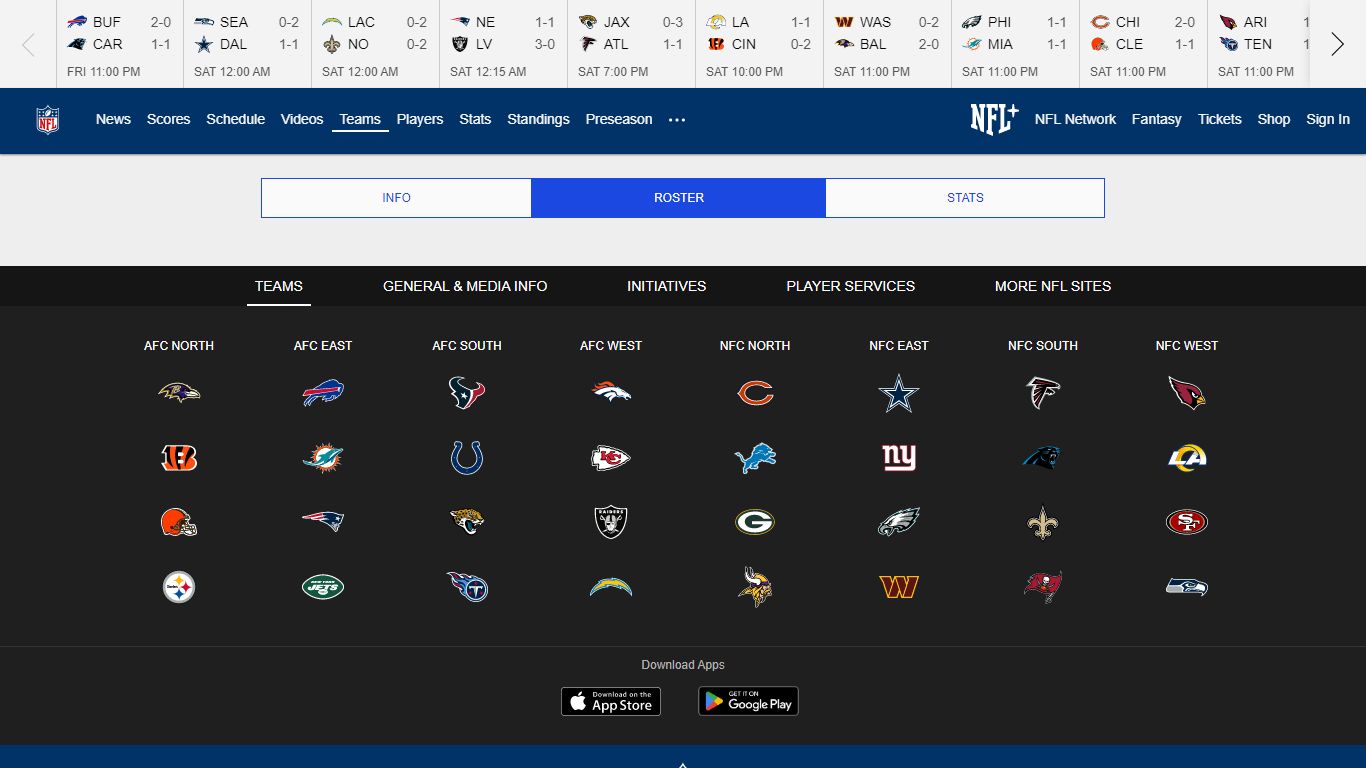Open the NFL Network link
The image size is (1366, 768).
pyautogui.click(x=1075, y=119)
